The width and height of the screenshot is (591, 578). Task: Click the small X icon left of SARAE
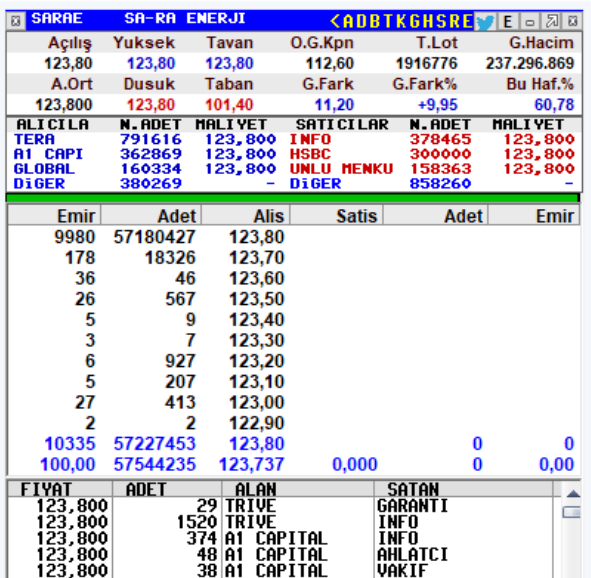pos(15,21)
